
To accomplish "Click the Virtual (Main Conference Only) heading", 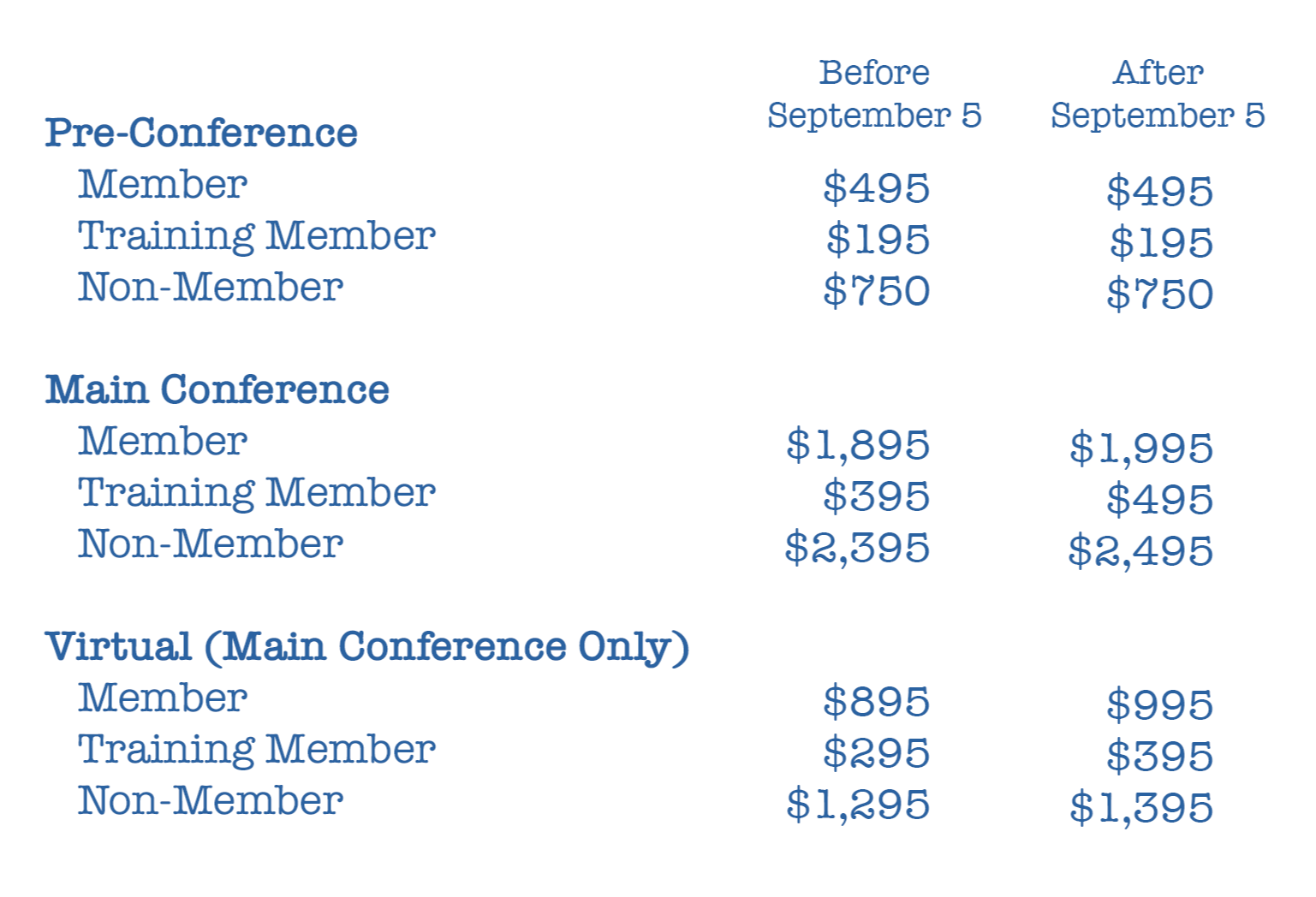I will pos(367,648).
